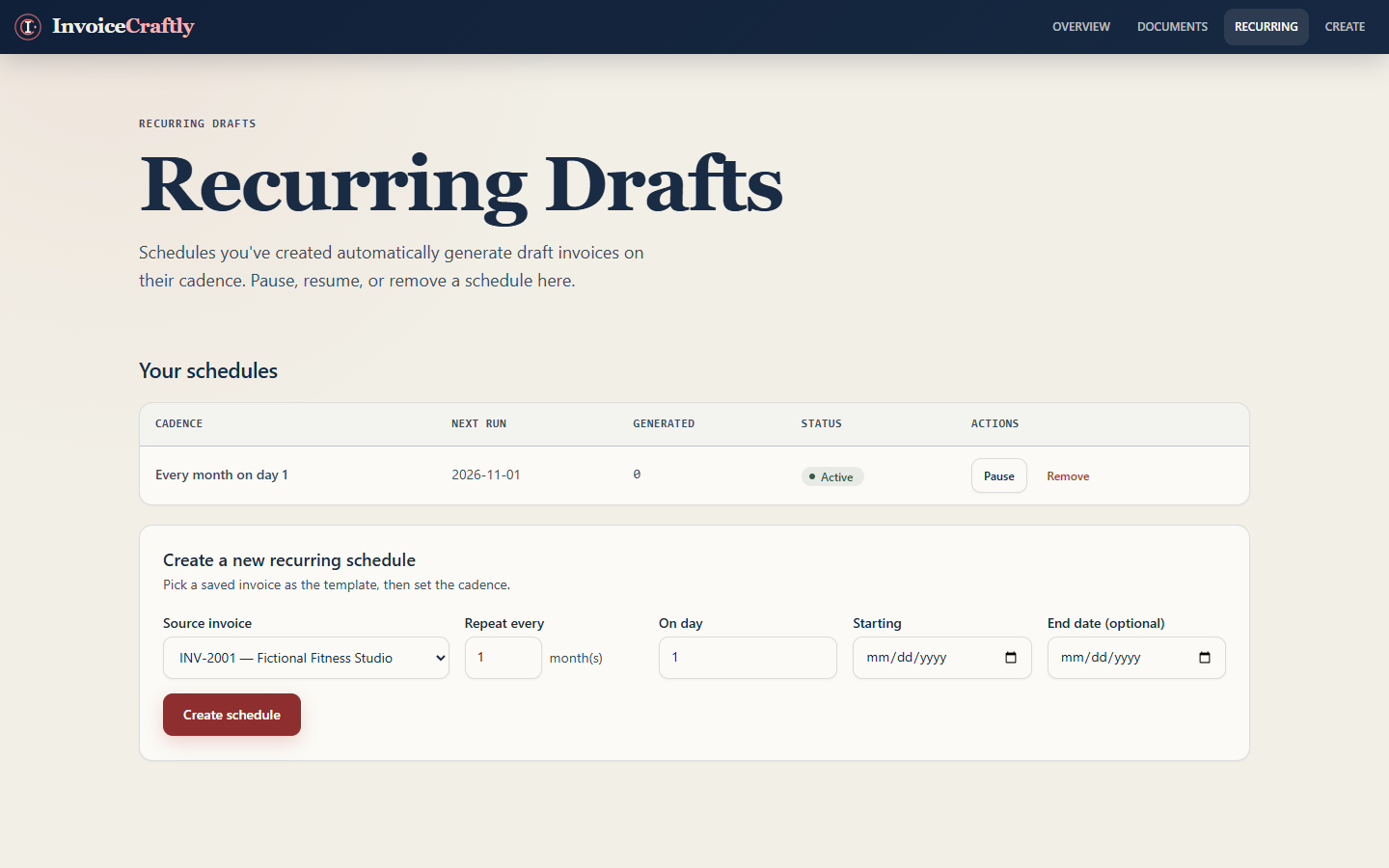Screen dimensions: 1389x868
Task: Click the NEXT RUN column header
Action: (x=478, y=423)
